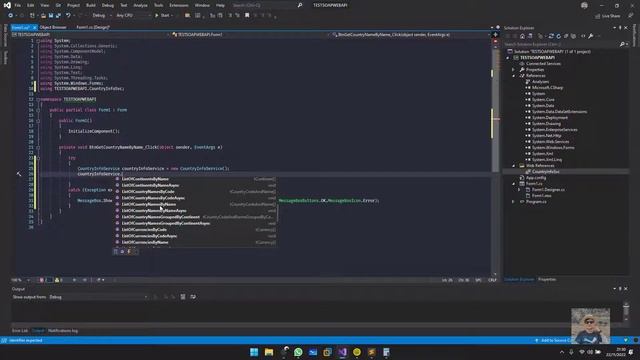
Task: Click the Search Solution Explorer input field
Action: pyautogui.click(x=562, y=44)
